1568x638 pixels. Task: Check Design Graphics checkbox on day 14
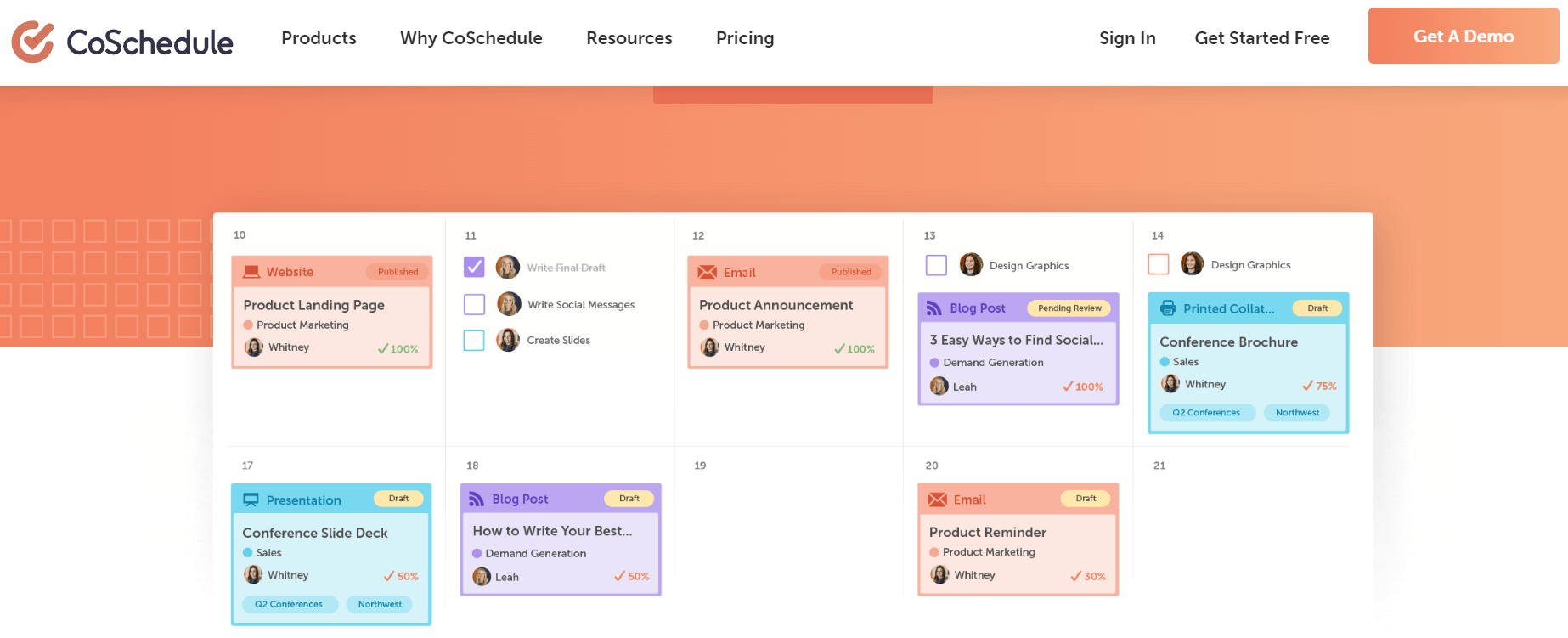tap(1159, 264)
